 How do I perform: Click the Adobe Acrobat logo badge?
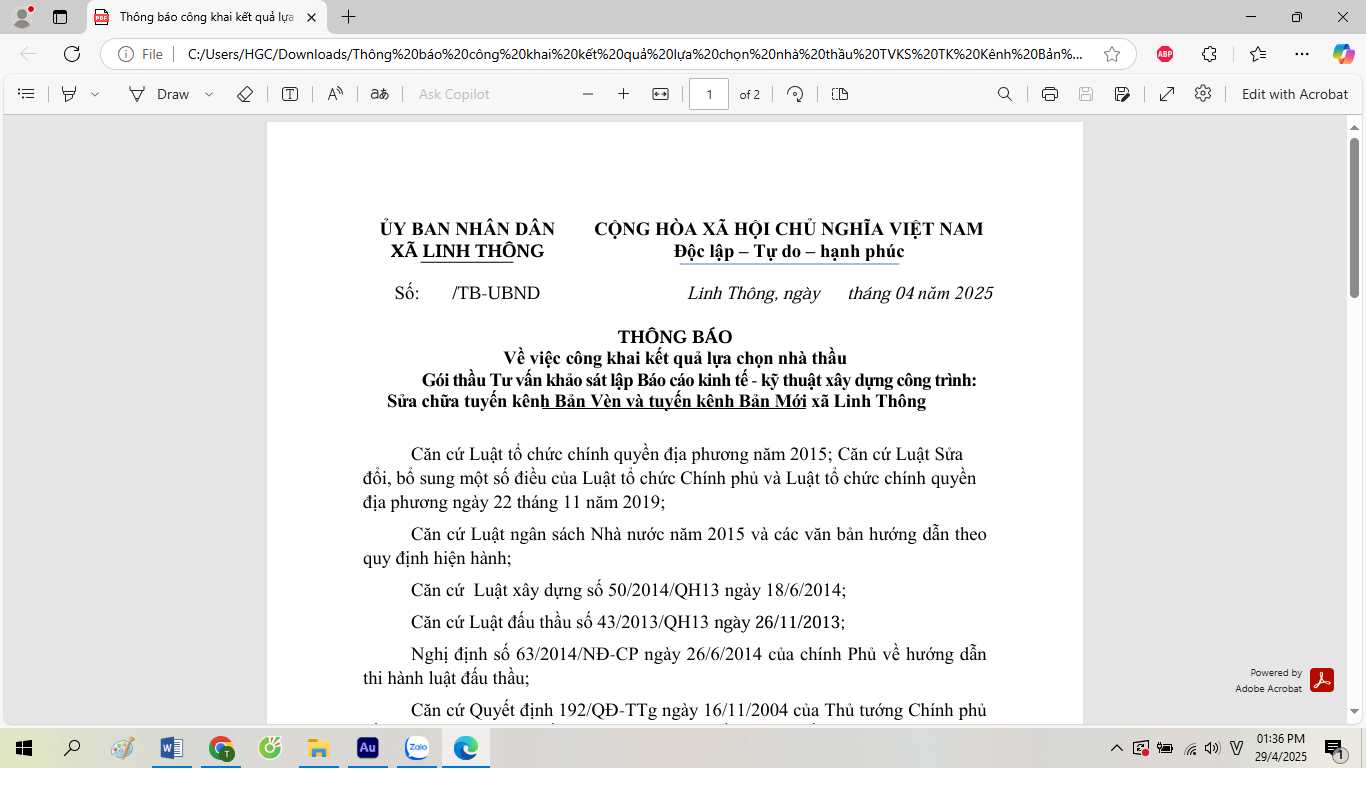1322,680
